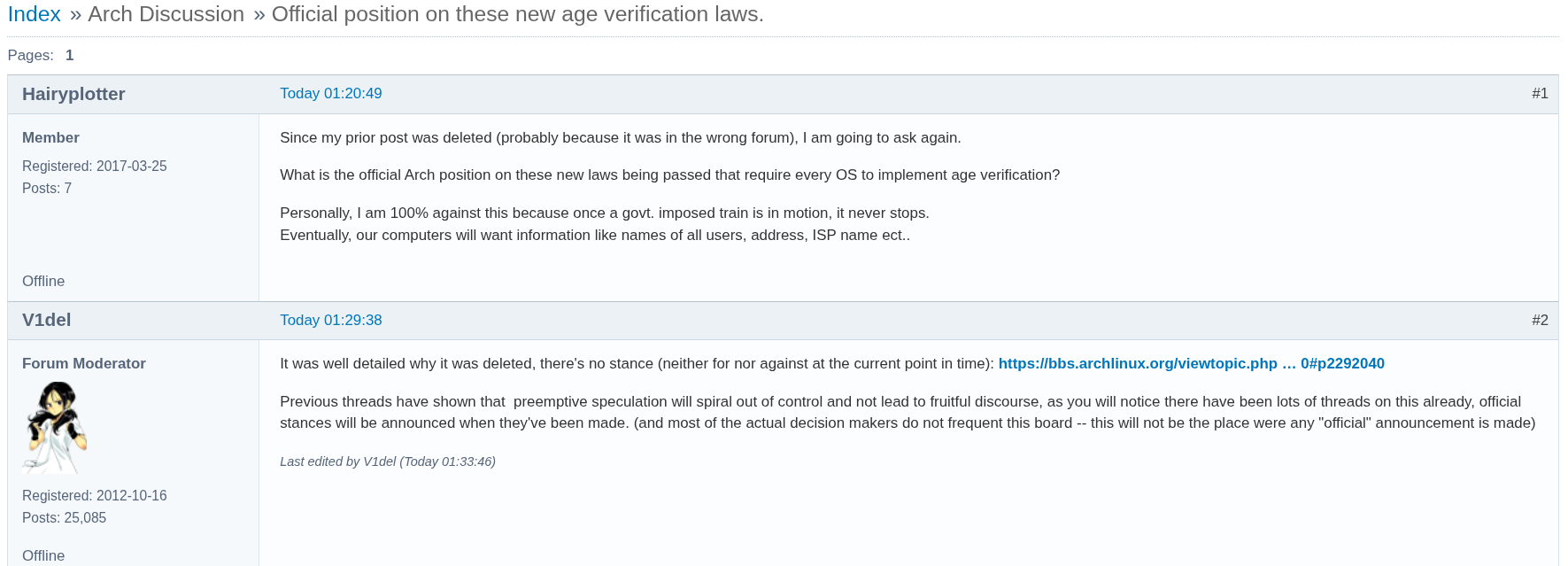1568x566 pixels.
Task: Open permalink #2 for the second post
Action: coord(1541,320)
